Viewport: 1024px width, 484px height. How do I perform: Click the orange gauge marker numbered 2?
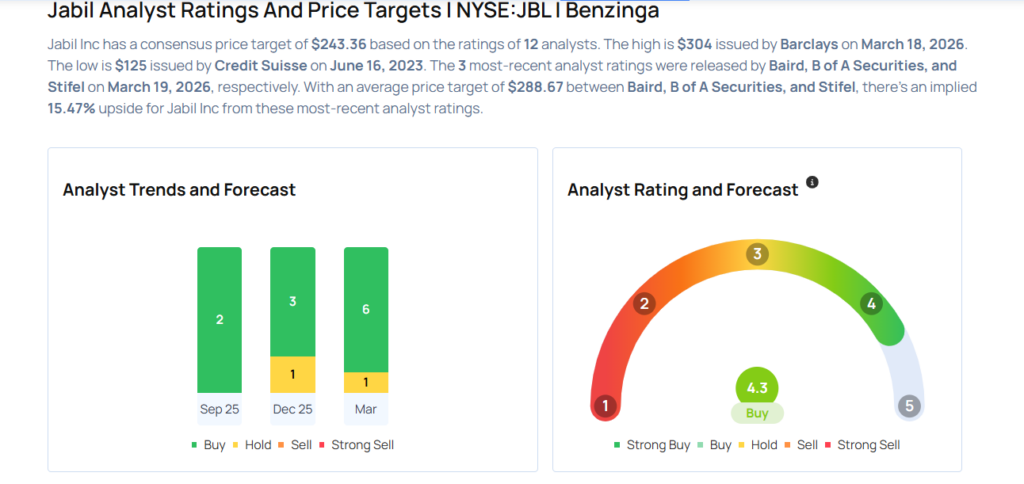(x=645, y=304)
